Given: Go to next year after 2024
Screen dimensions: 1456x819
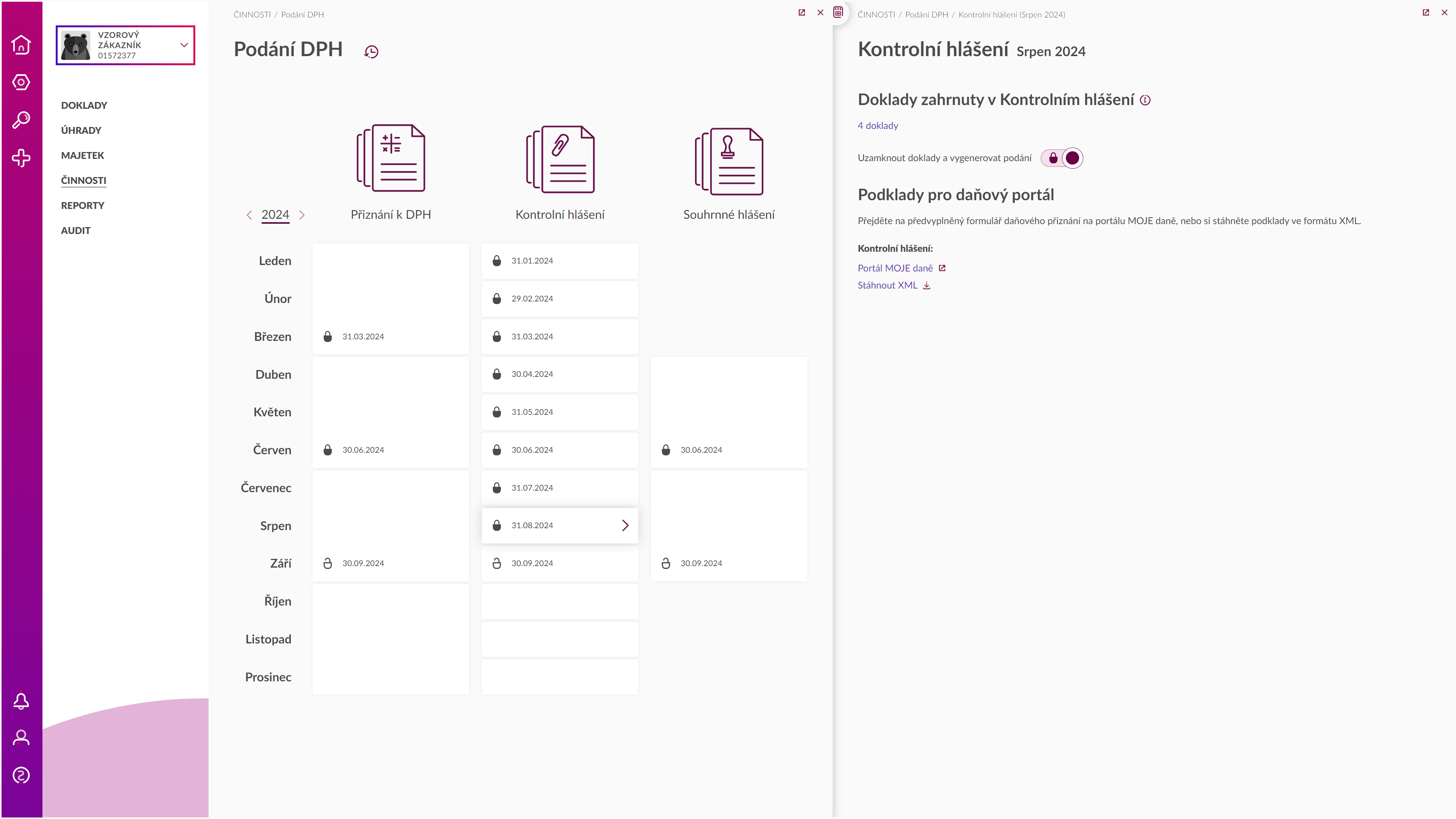Looking at the screenshot, I should tap(302, 215).
